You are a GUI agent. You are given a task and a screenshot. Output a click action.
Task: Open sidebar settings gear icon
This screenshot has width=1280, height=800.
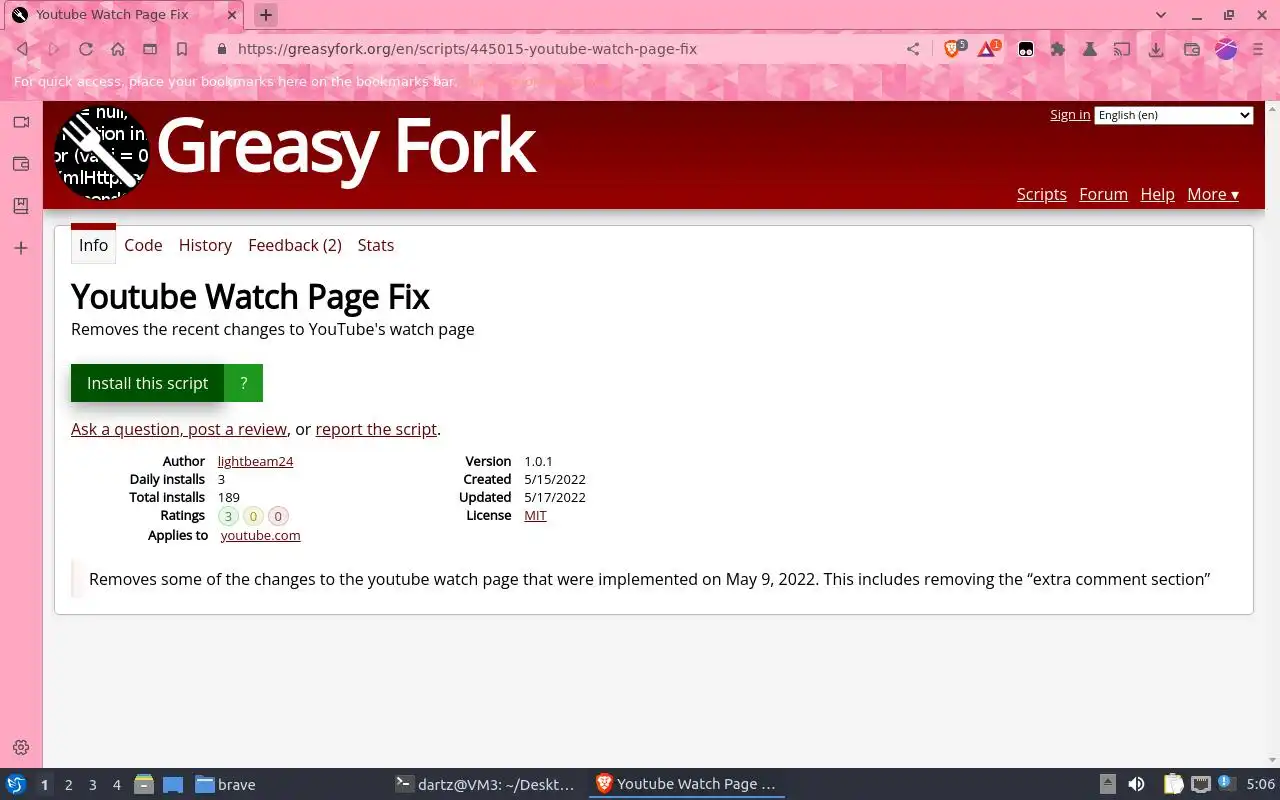pos(21,747)
